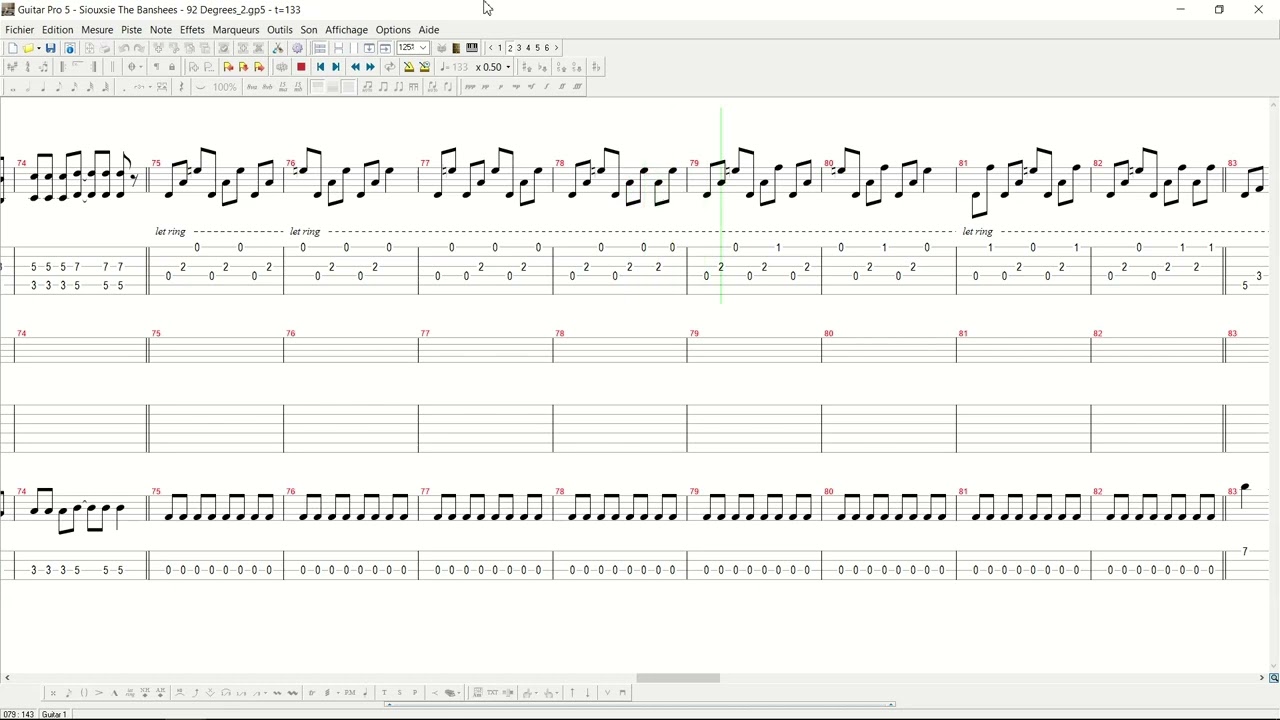Click the horizontal scrollbar thumb
The image size is (1280, 720).
(x=677, y=678)
